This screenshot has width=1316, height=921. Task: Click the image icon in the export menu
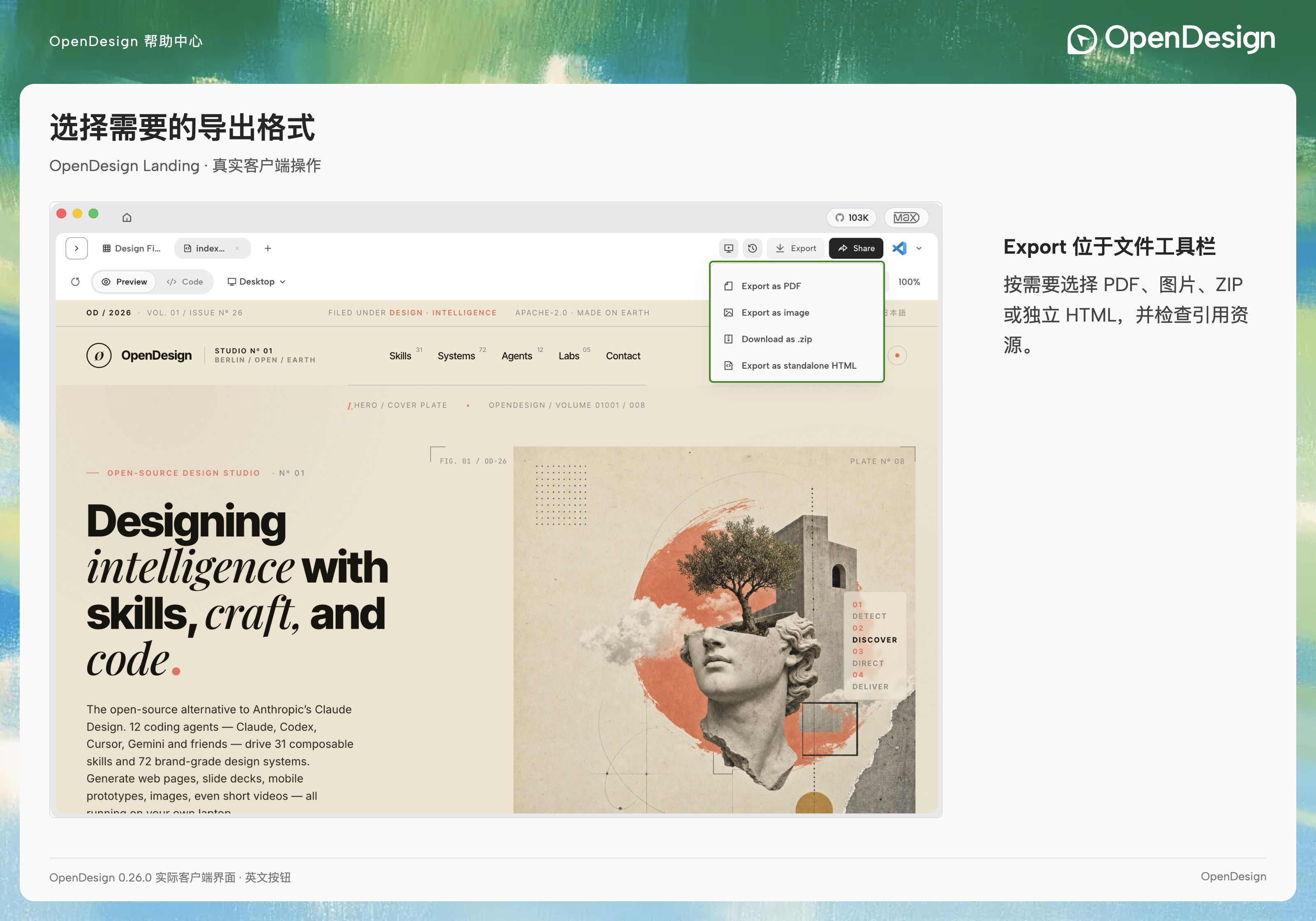point(728,312)
